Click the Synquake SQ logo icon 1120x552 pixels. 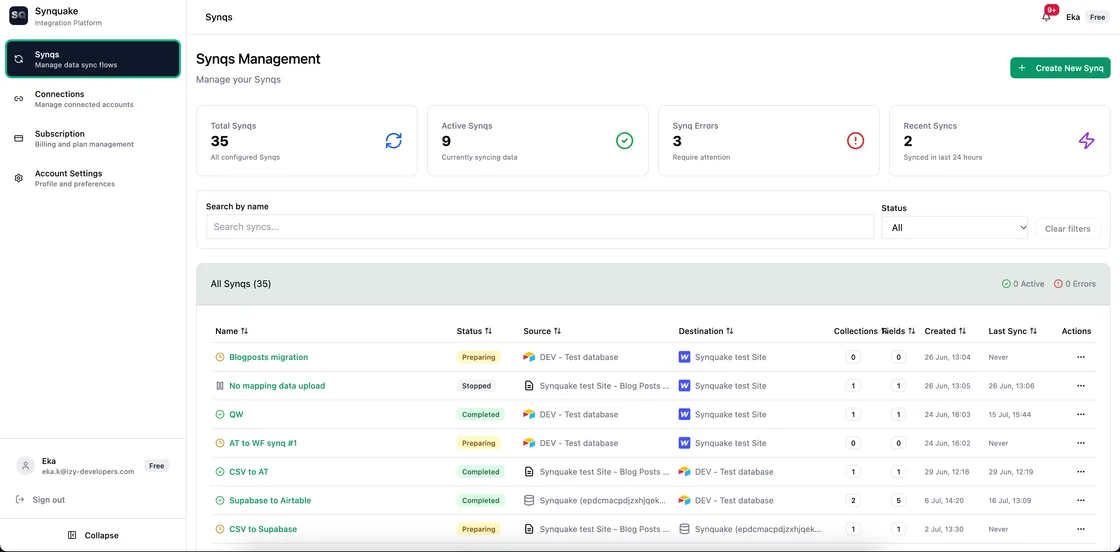point(18,16)
